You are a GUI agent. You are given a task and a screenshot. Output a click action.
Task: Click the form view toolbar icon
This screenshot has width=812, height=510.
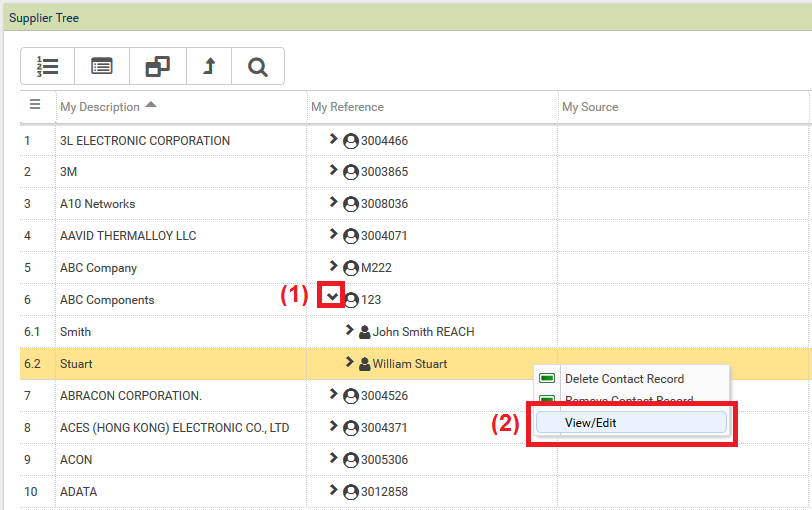102,67
